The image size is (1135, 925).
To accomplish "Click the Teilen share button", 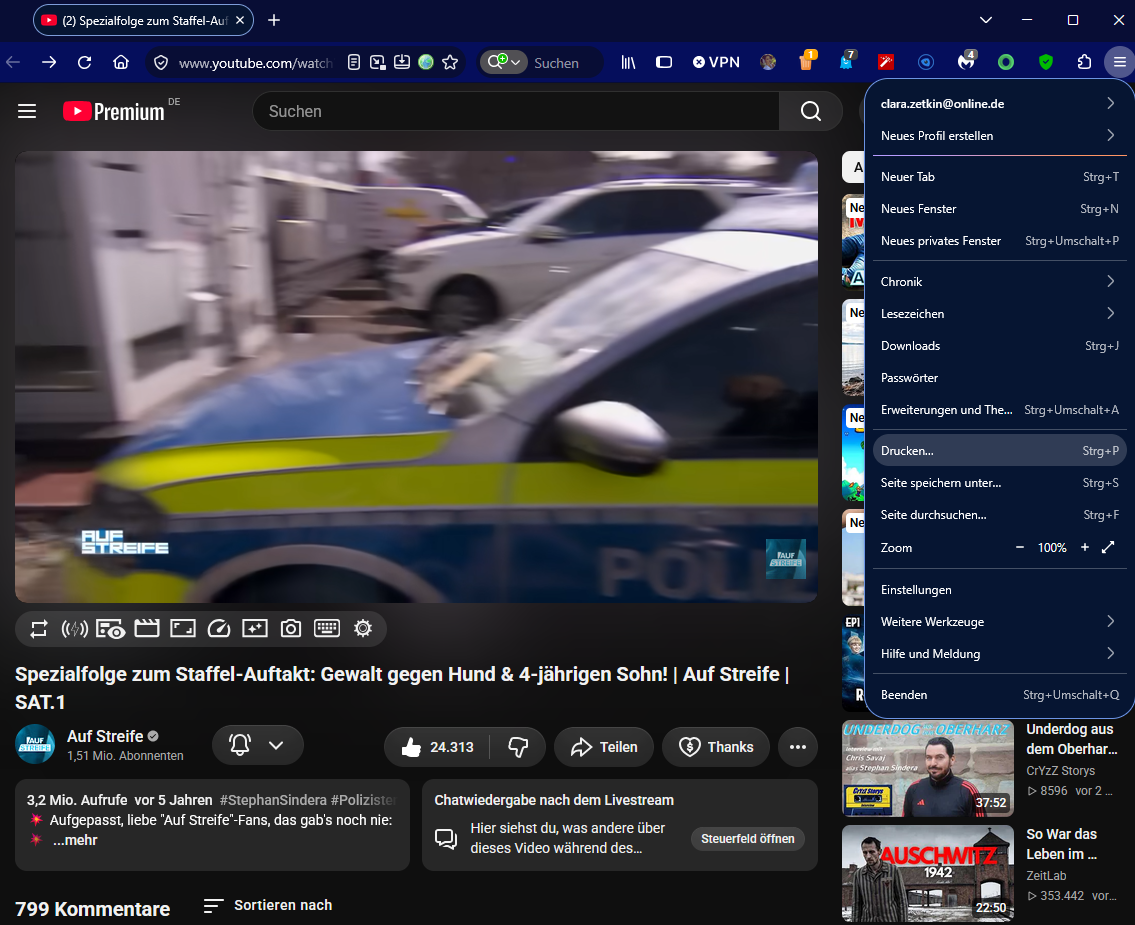I will (x=604, y=747).
